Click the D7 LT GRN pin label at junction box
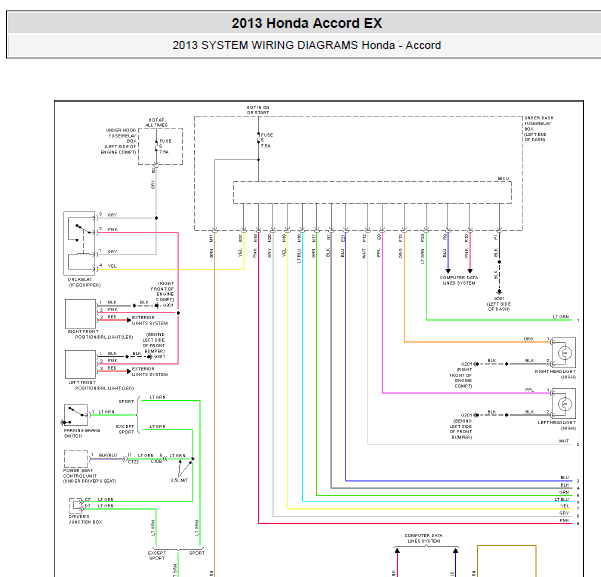601x577 pixels. pos(99,506)
